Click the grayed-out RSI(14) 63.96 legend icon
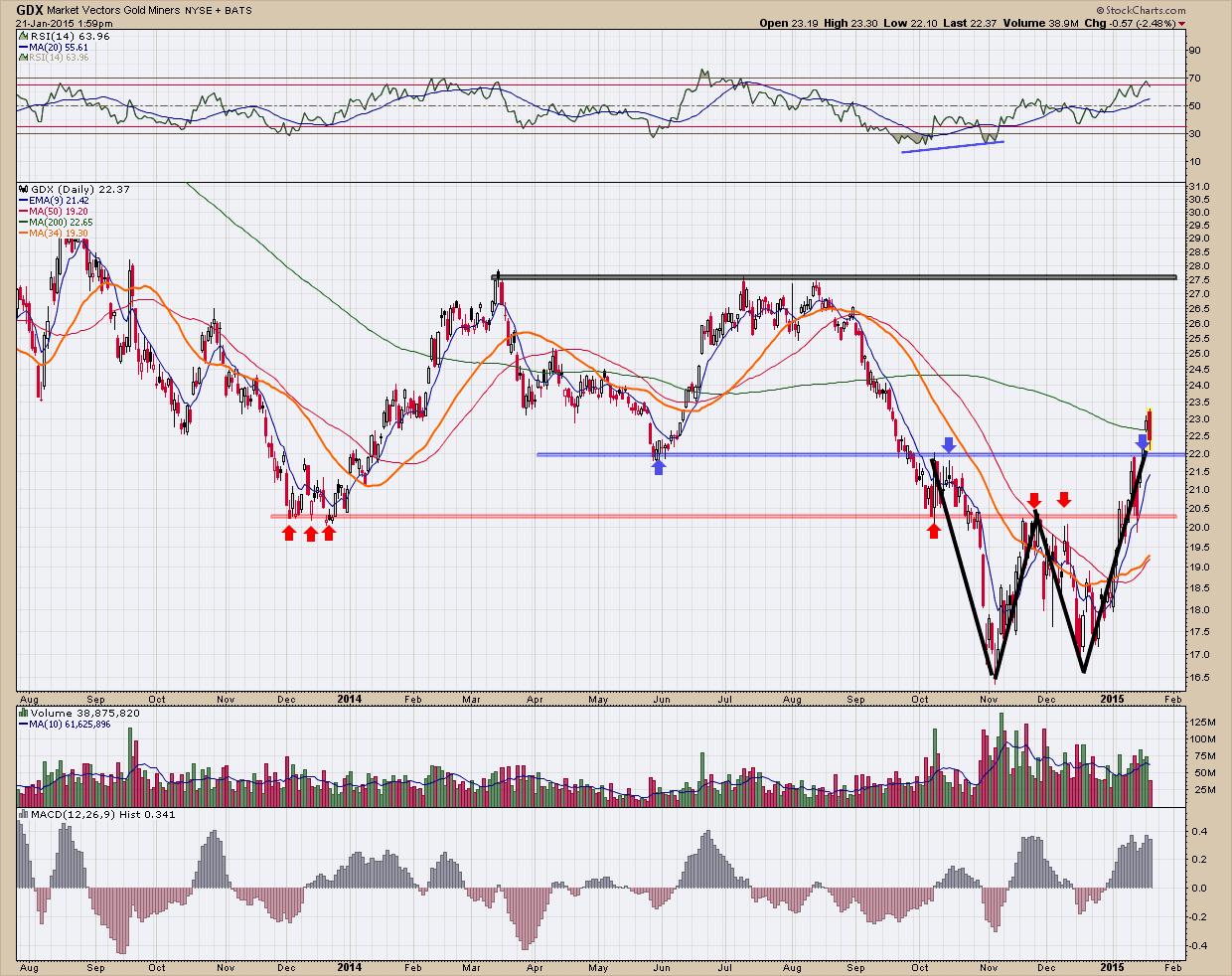 click(x=22, y=58)
